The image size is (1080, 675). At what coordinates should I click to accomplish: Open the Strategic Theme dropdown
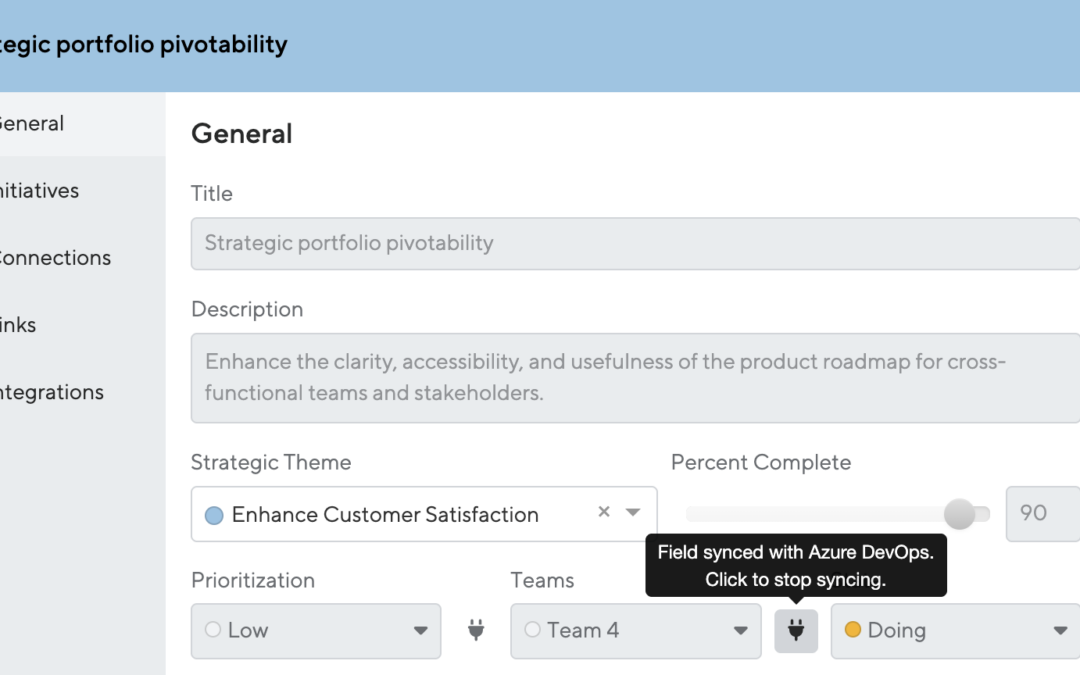(633, 512)
